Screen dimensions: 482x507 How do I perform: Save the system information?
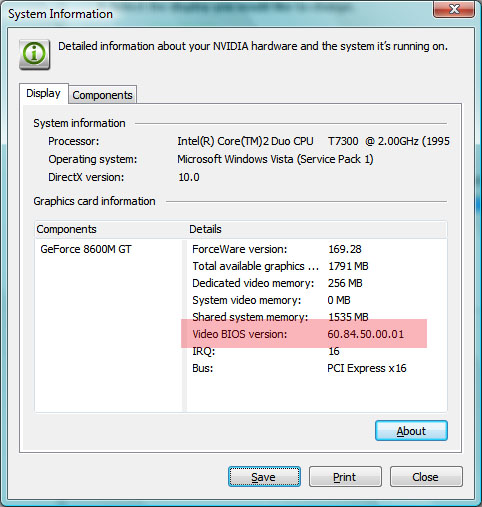(264, 477)
